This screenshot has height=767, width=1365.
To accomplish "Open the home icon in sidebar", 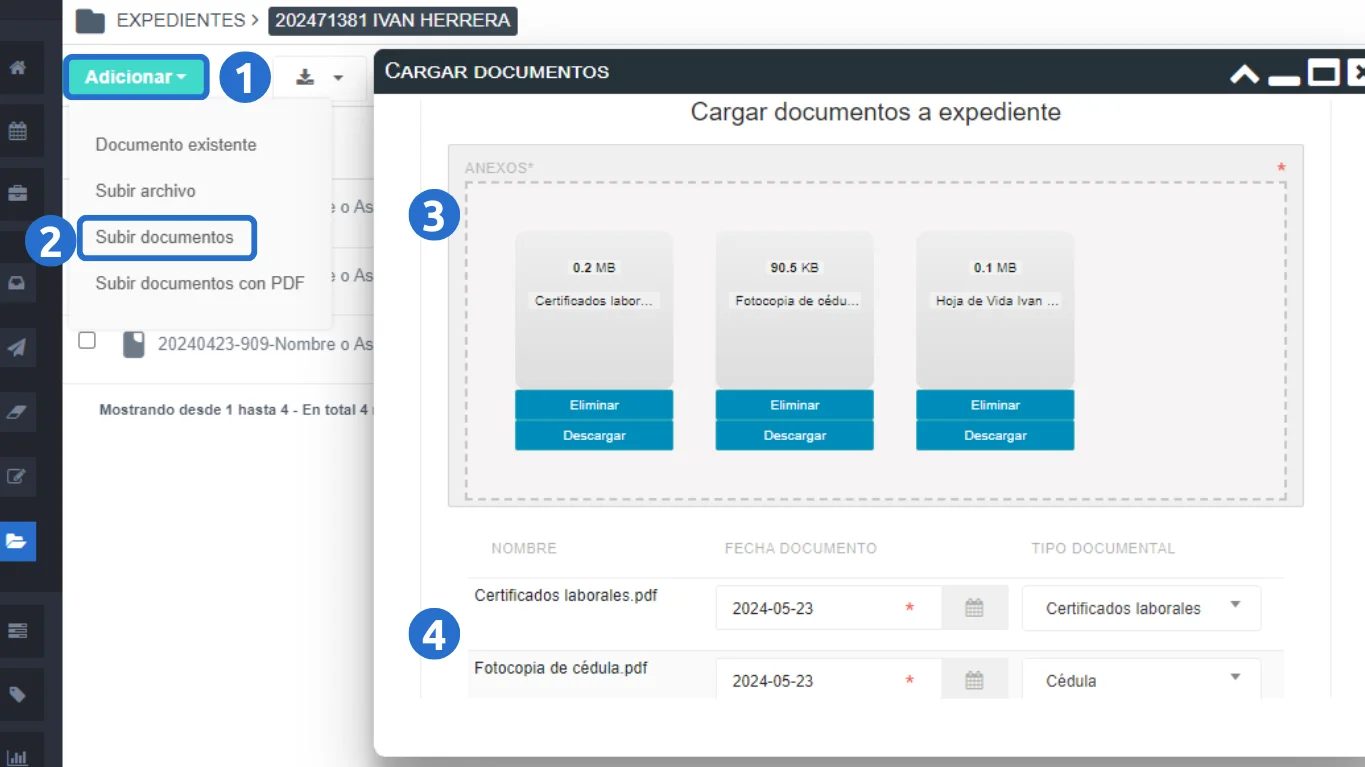I will (17, 69).
